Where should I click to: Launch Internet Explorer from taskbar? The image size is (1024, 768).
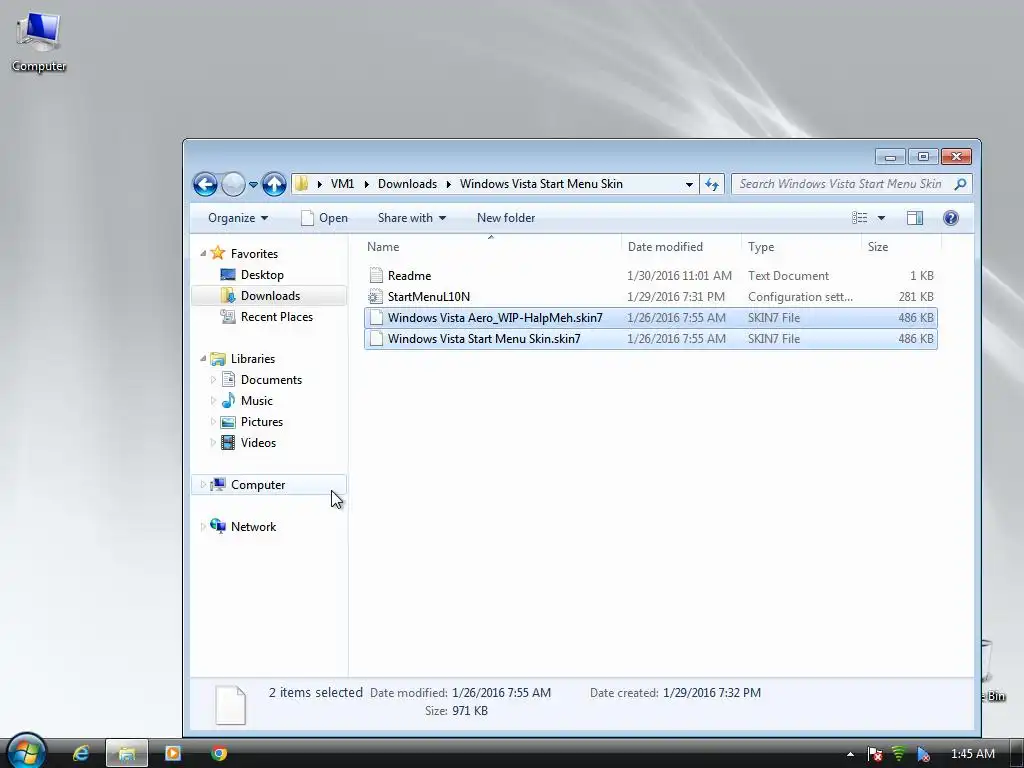pos(80,754)
